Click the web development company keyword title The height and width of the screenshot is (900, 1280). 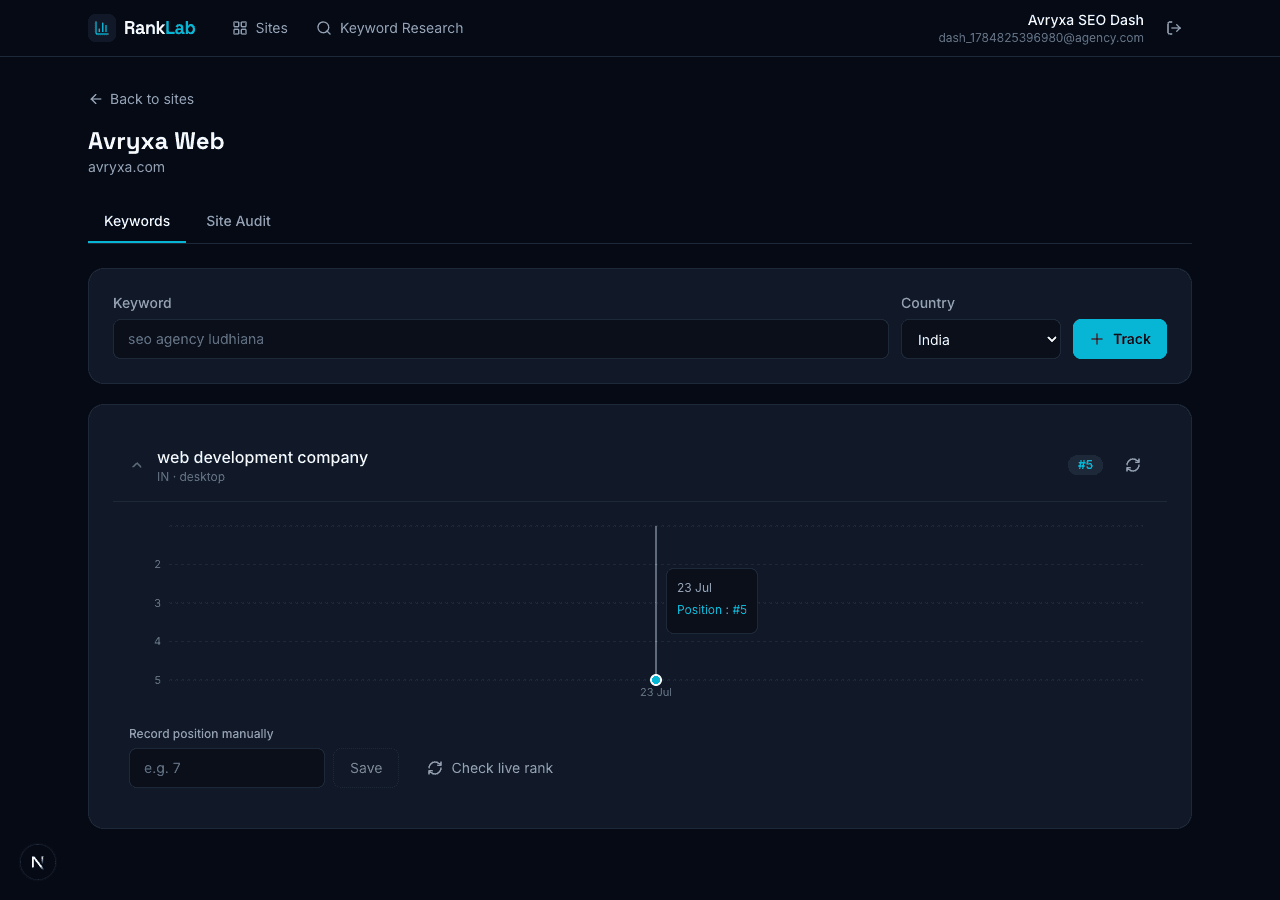(x=262, y=457)
